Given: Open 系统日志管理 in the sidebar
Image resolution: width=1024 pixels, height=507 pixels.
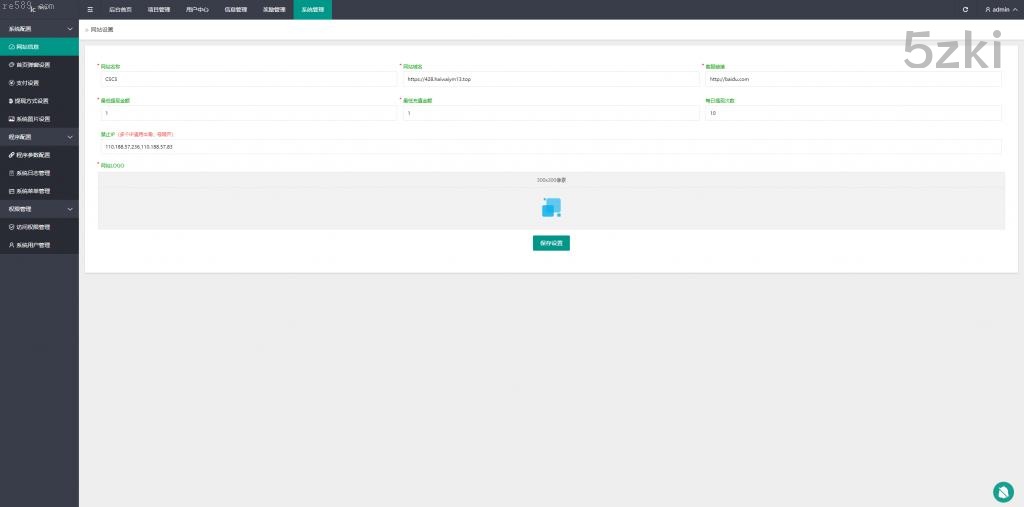Looking at the screenshot, I should coord(32,173).
